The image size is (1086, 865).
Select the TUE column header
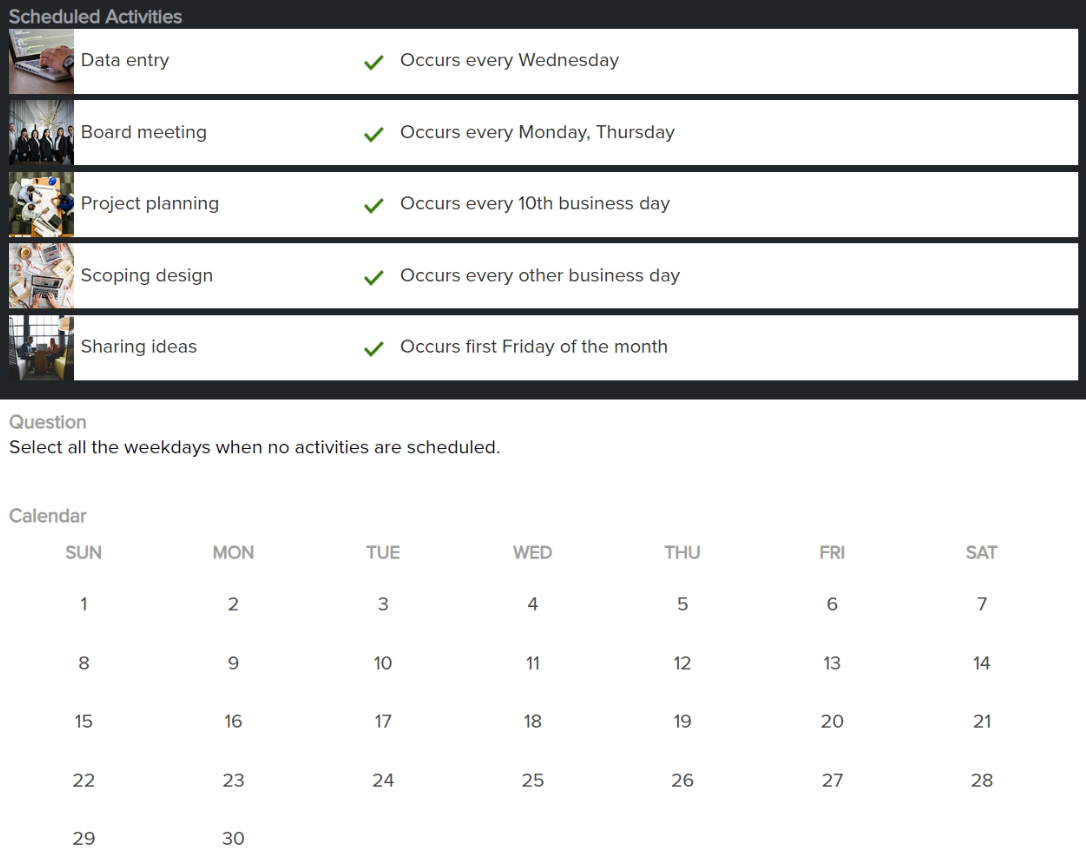[x=383, y=552]
